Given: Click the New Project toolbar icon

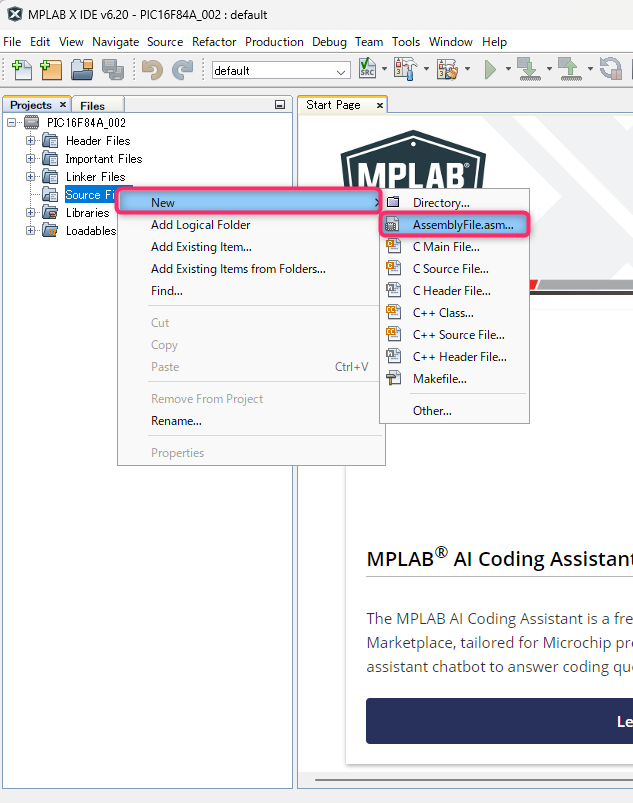Looking at the screenshot, I should click(51, 70).
